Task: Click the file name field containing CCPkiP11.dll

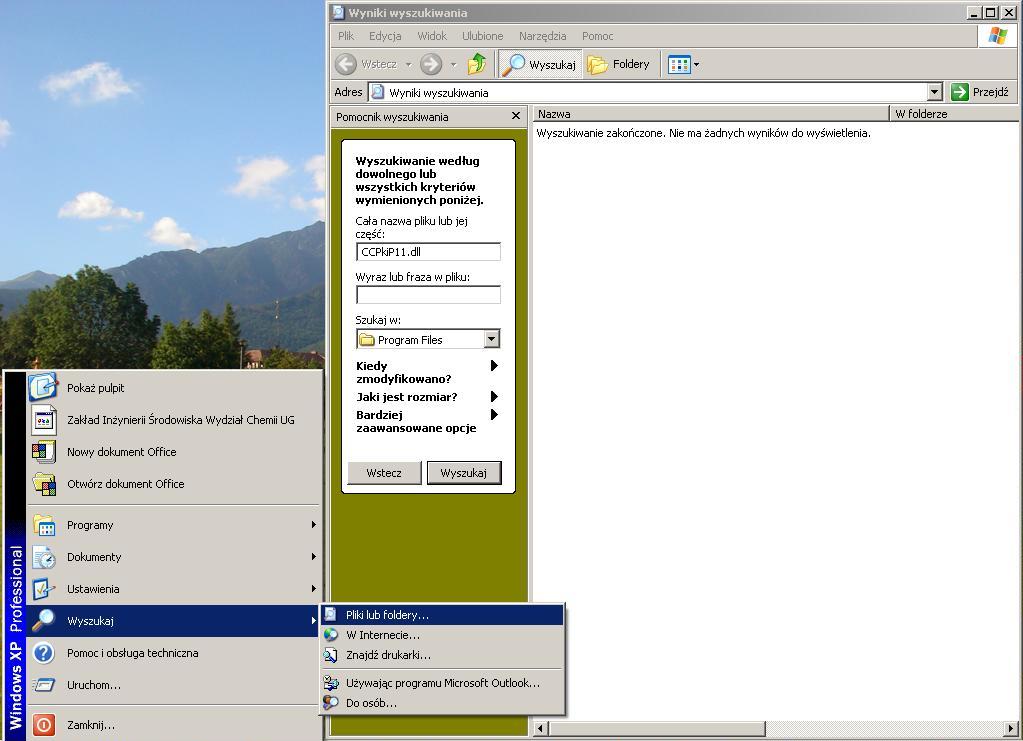Action: point(428,252)
